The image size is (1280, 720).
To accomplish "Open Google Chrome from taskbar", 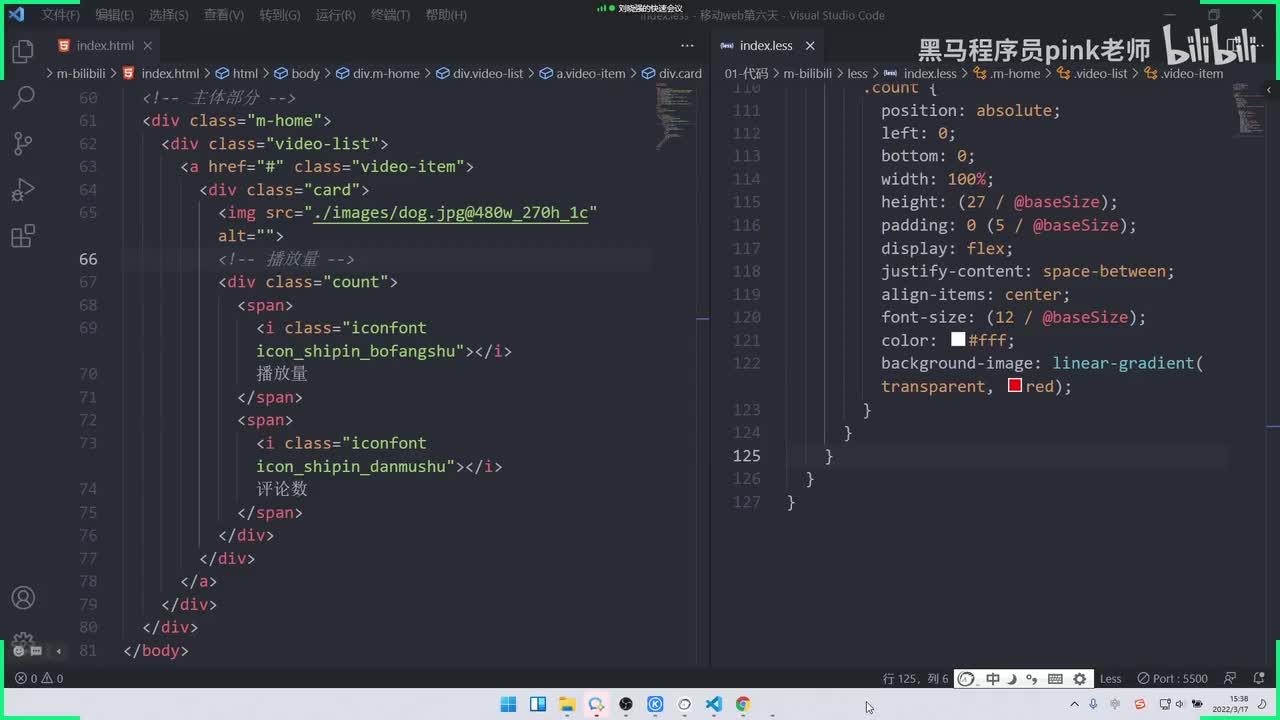I will pyautogui.click(x=743, y=704).
